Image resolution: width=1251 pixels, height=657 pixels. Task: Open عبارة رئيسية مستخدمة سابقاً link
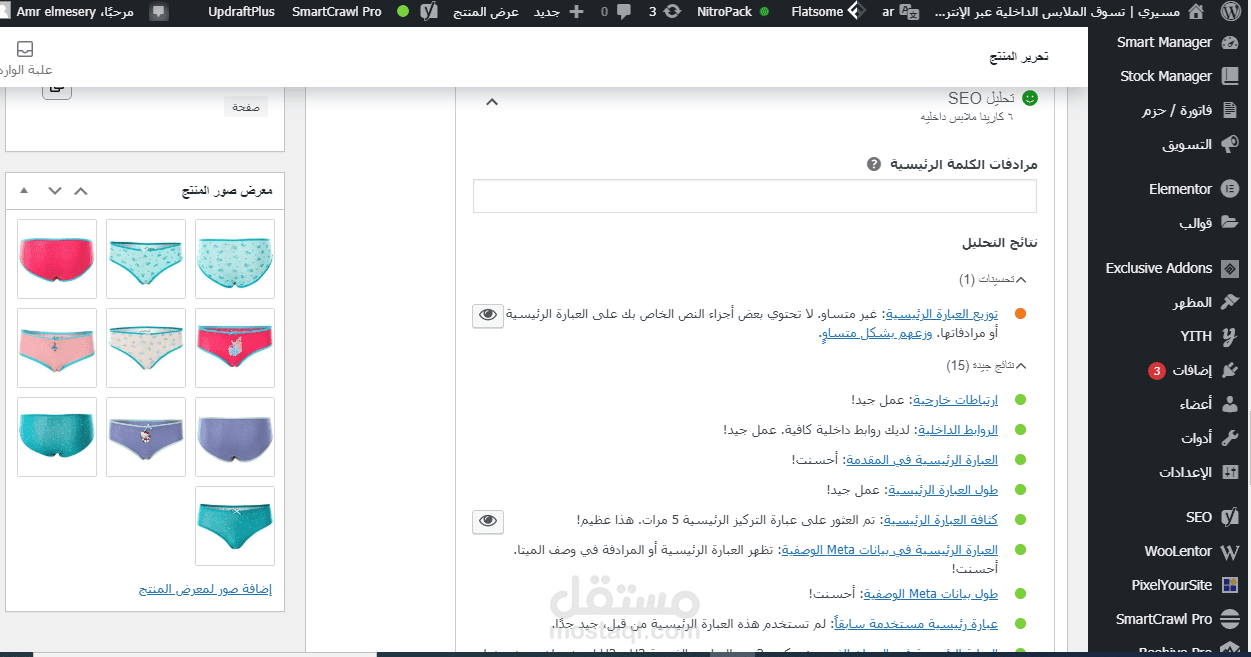pos(916,624)
